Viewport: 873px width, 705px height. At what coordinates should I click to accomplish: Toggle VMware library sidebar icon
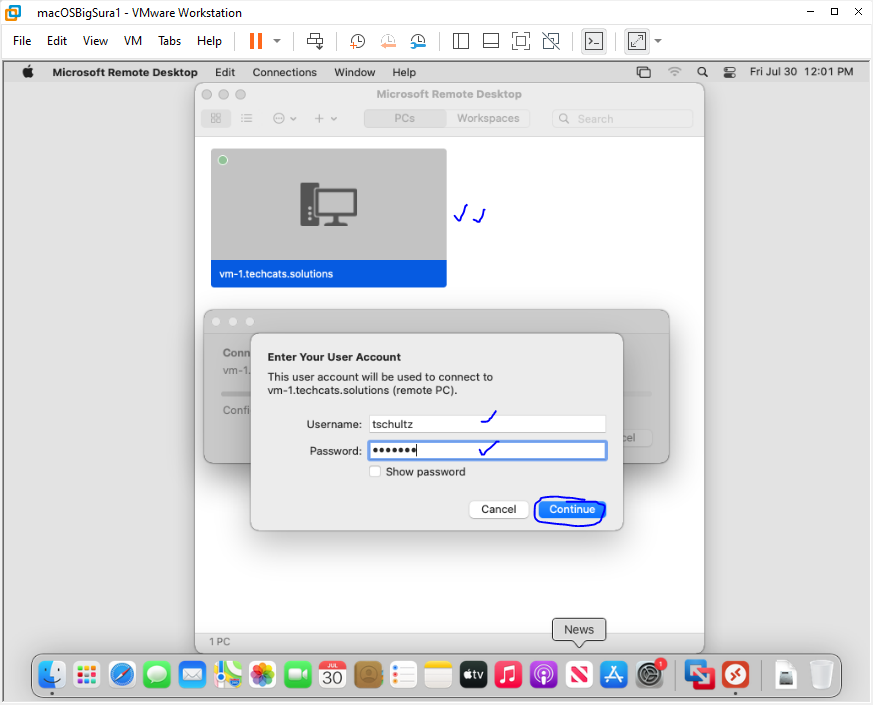point(461,41)
